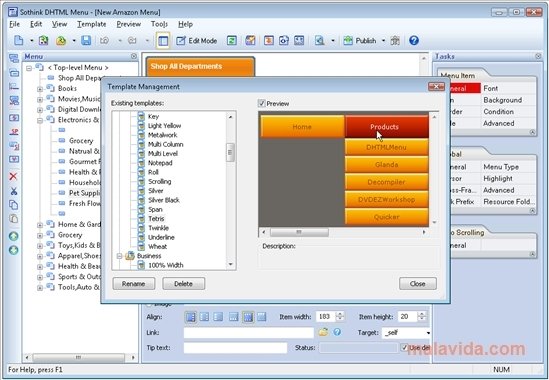Open the dropdown arrow beside New icon

(x=31, y=41)
